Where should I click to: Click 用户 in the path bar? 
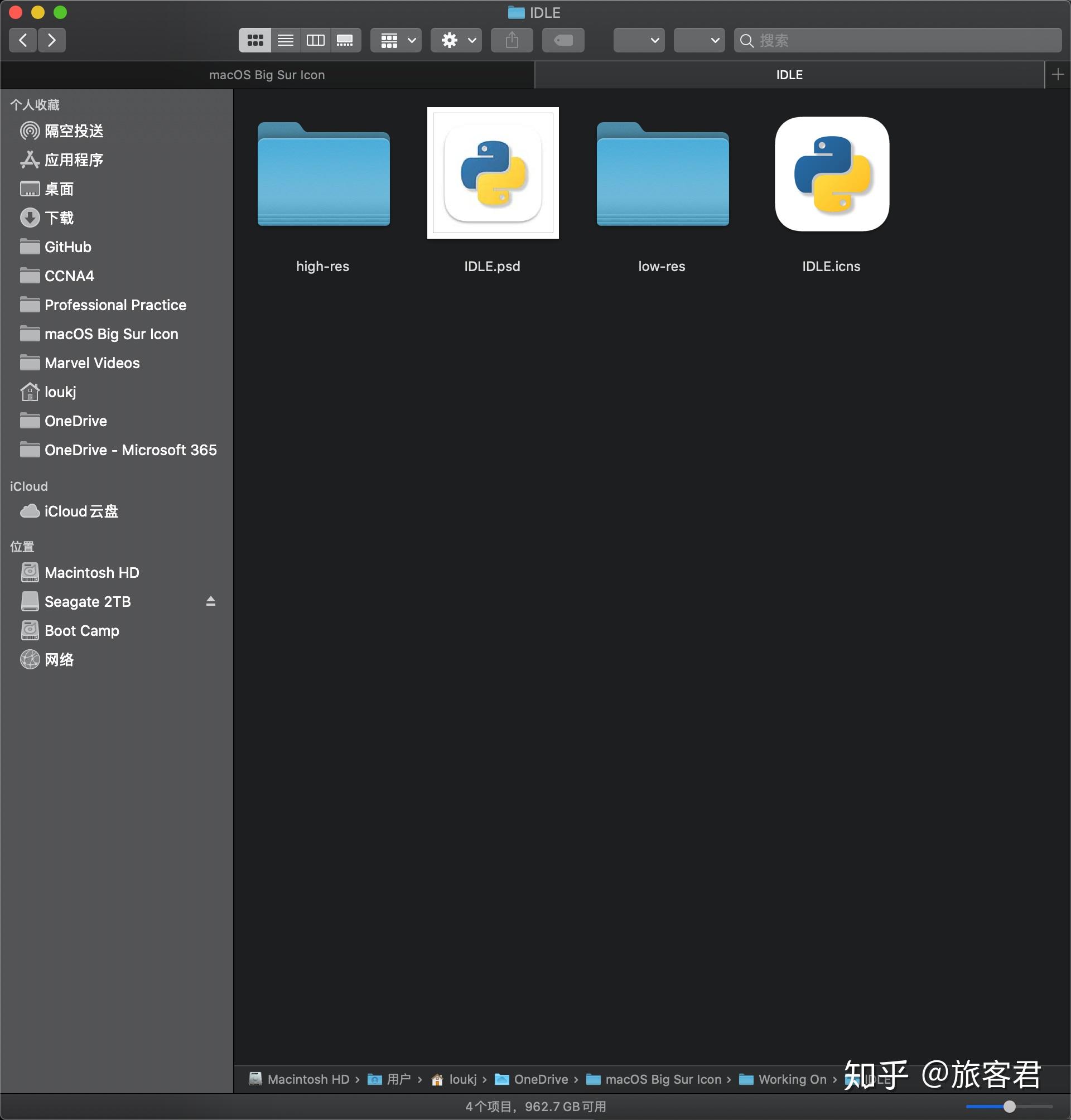click(389, 1079)
